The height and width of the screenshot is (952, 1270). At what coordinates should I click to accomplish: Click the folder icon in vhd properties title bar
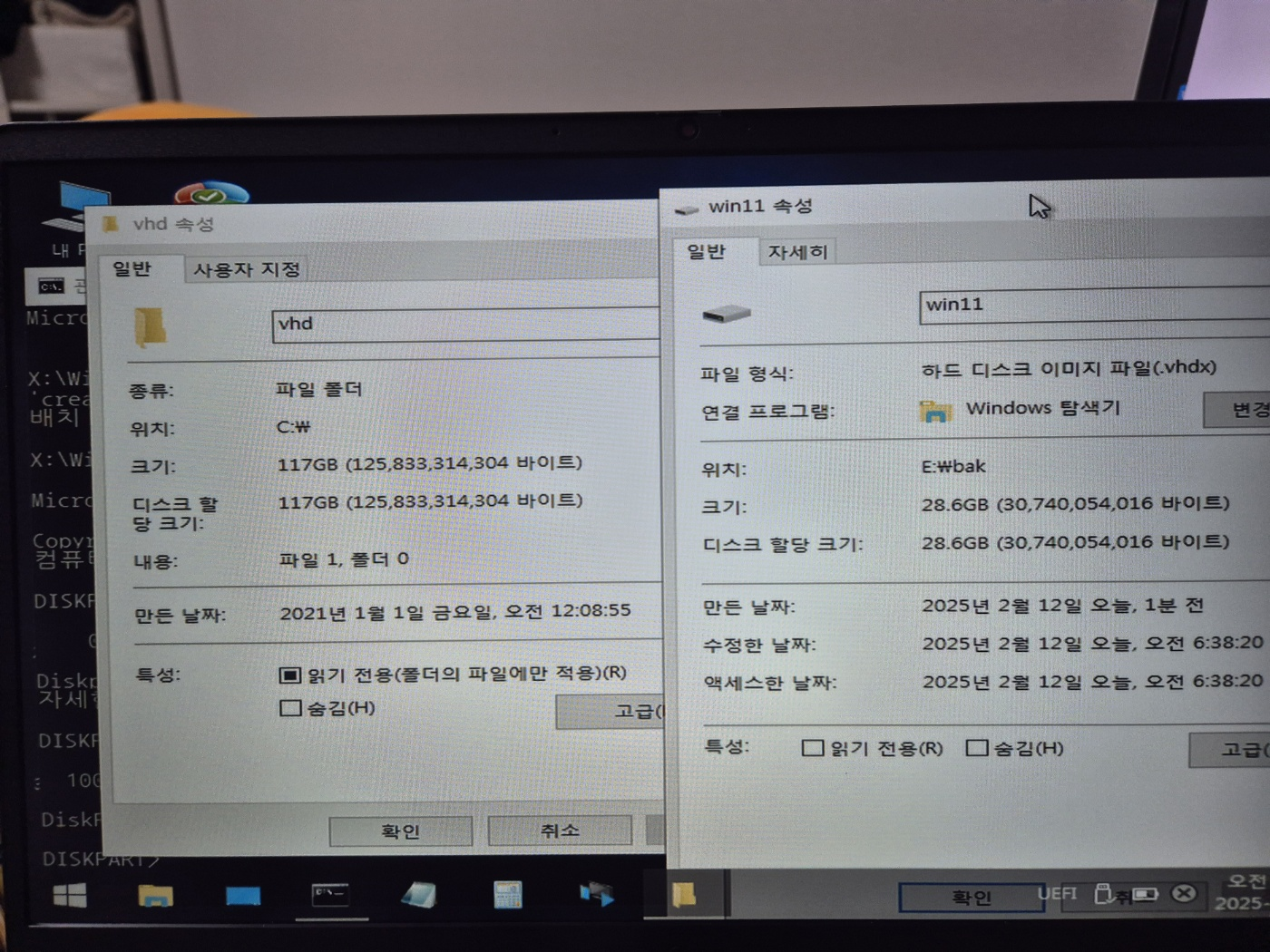click(111, 224)
